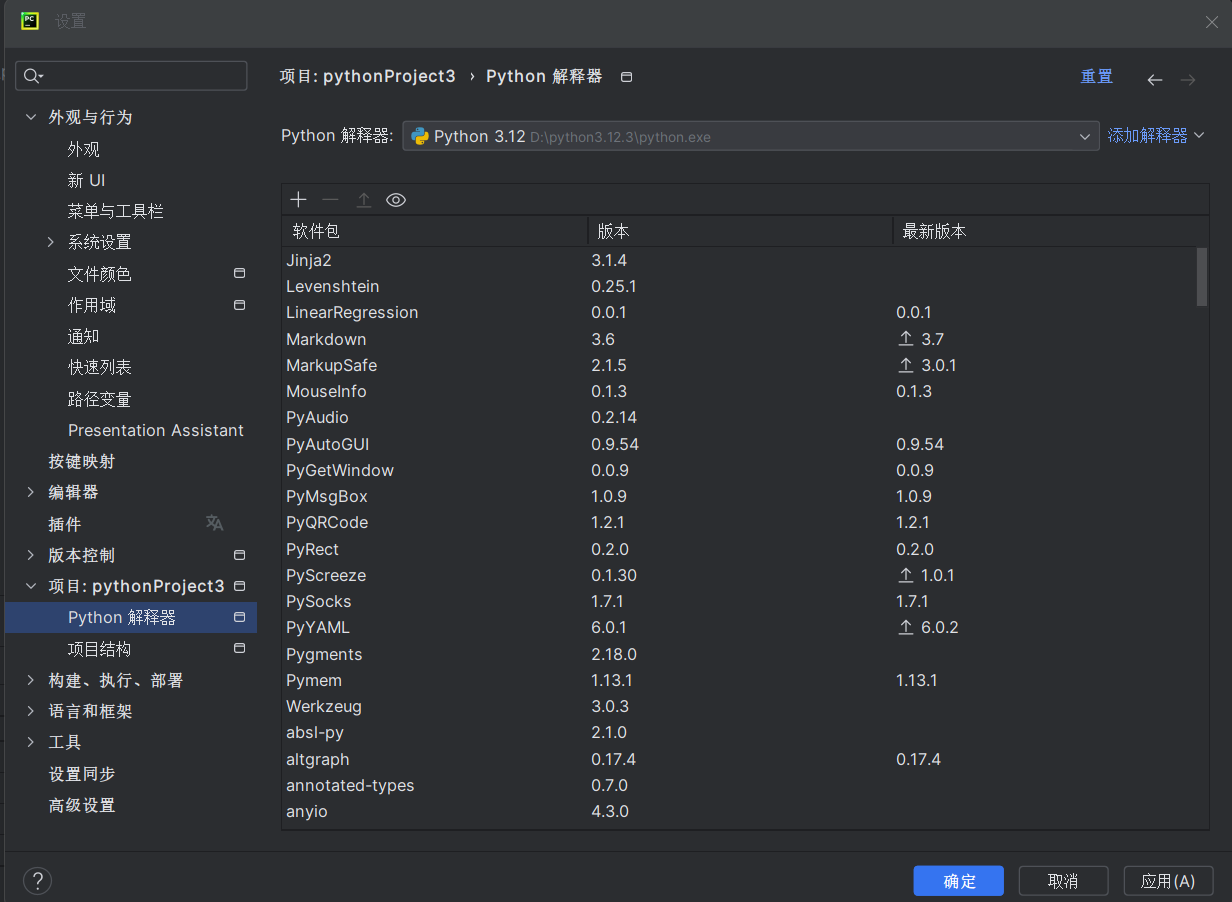Viewport: 1232px width, 902px height.
Task: Select the LinearRegression package row
Action: coord(739,312)
